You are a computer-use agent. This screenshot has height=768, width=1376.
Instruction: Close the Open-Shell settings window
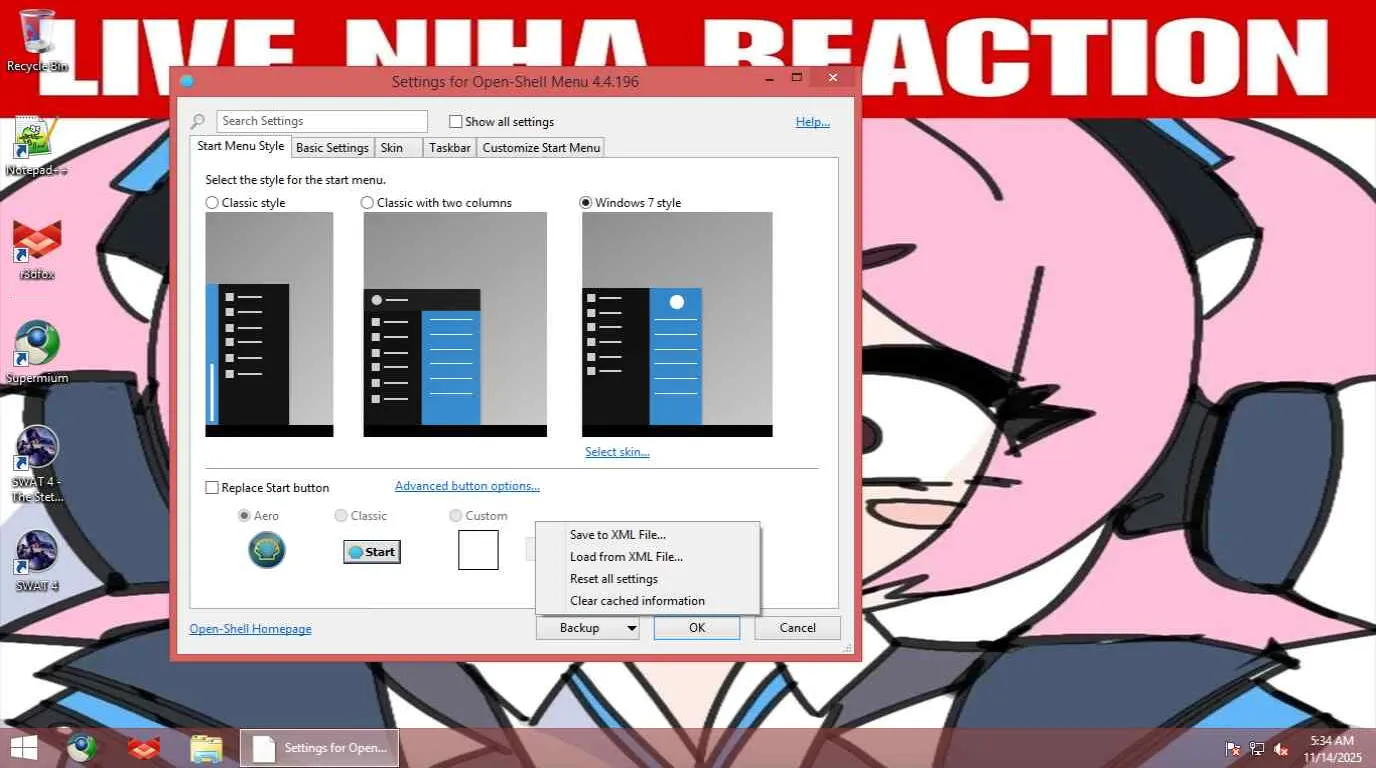832,77
